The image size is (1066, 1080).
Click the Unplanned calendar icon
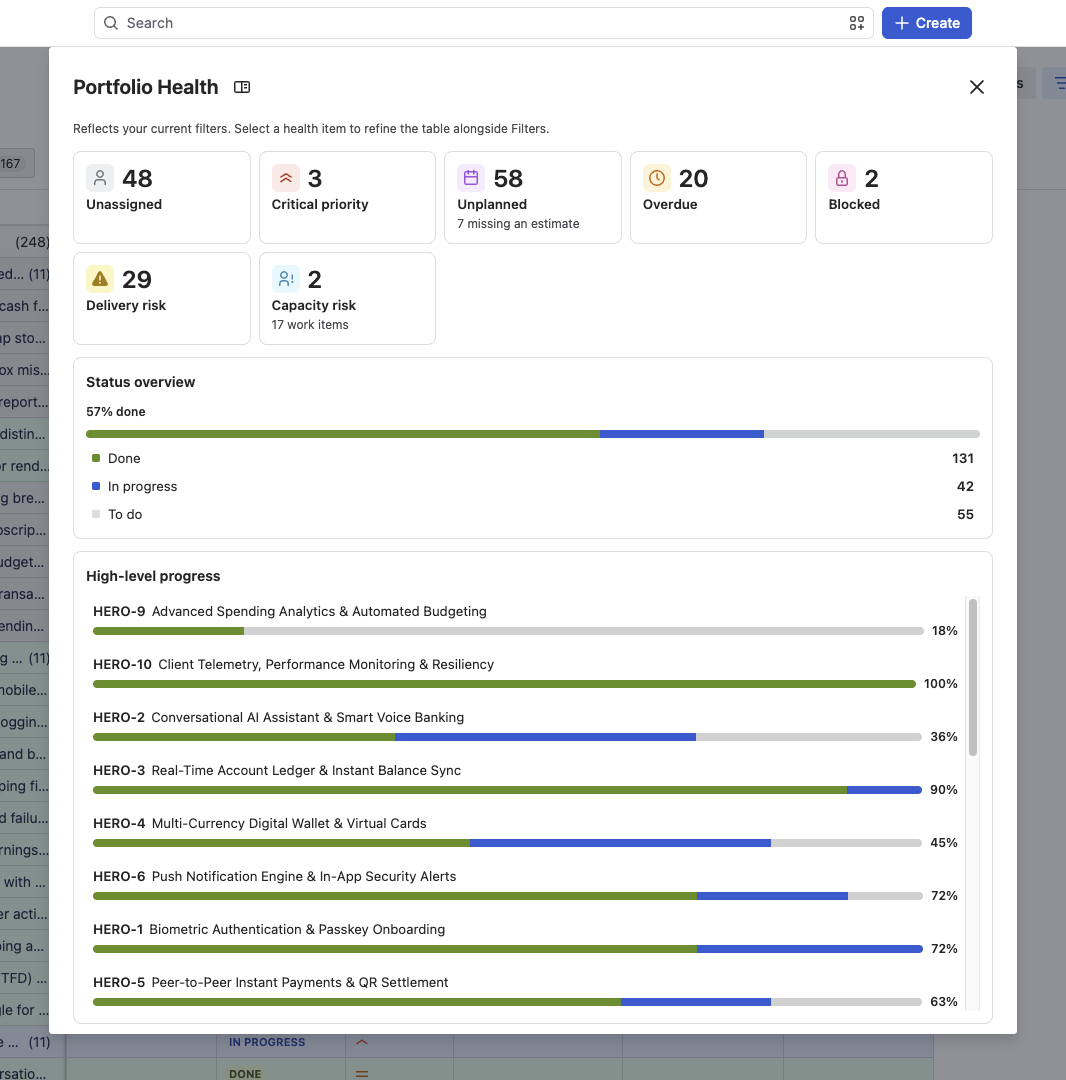tap(471, 178)
